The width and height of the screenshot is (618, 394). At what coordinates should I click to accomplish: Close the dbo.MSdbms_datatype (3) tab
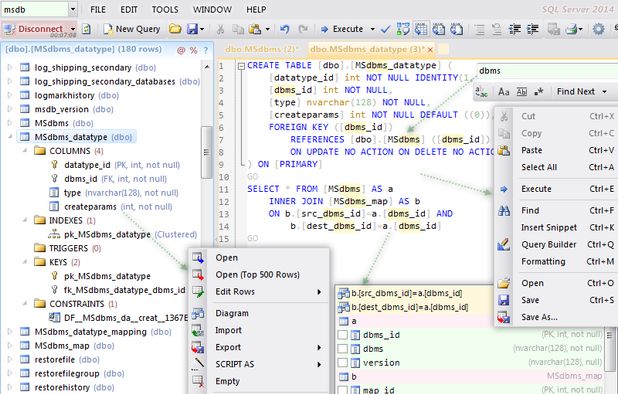click(430, 50)
